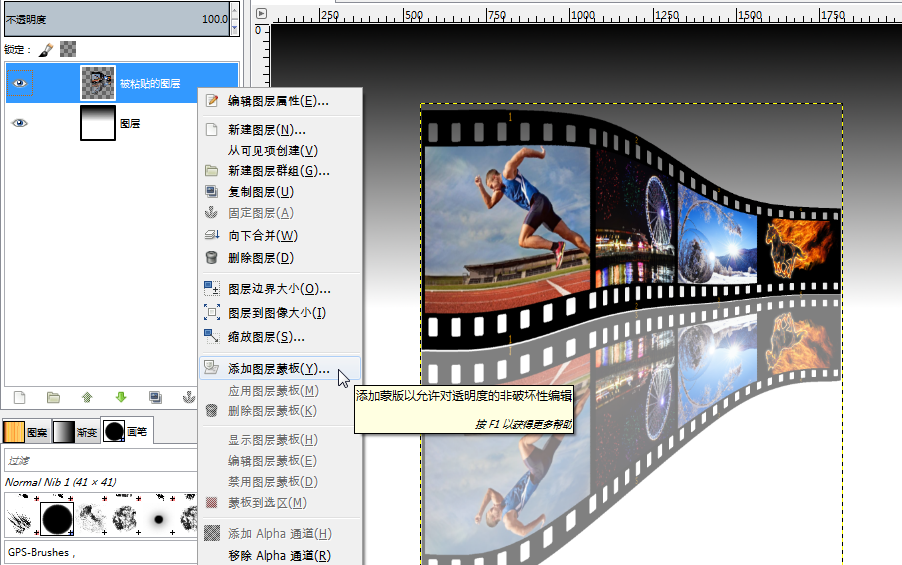Toggle lock alpha channel checkerboard icon
The width and height of the screenshot is (902, 565).
coord(68,49)
